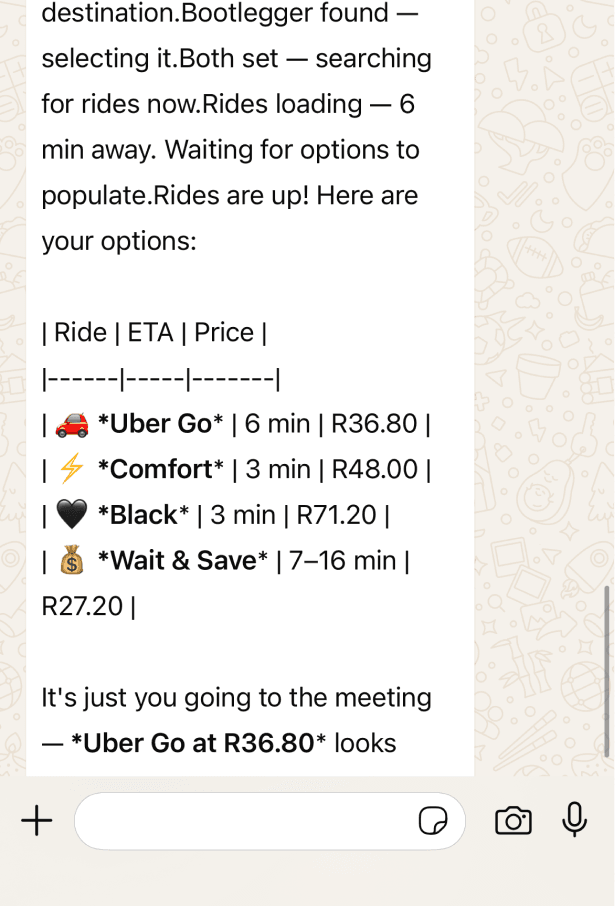Viewport: 615px width, 906px height.
Task: Click the dashed table separator line
Action: [161, 379]
